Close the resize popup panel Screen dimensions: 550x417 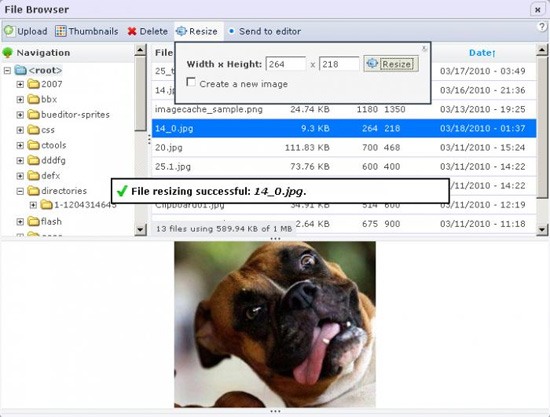coord(424,48)
